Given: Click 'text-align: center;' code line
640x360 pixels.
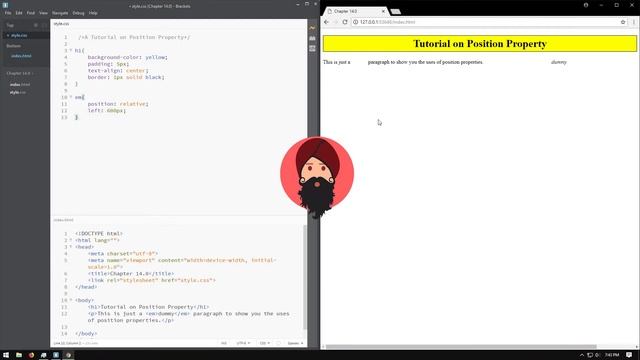Looking at the screenshot, I should click(118, 71).
